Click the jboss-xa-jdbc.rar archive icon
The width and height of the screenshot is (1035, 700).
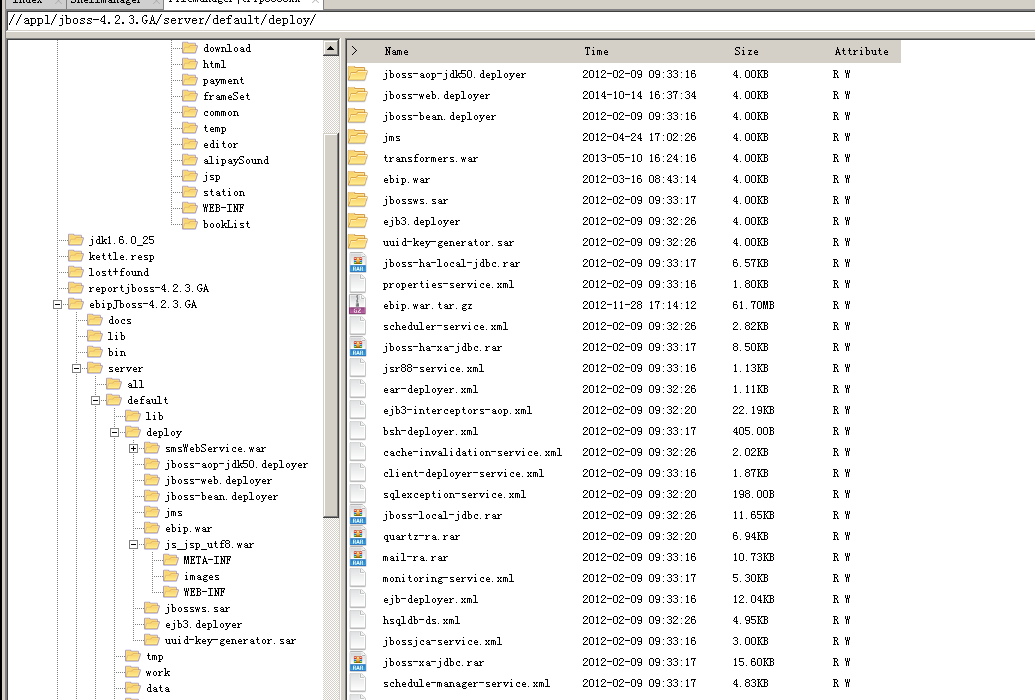click(358, 662)
